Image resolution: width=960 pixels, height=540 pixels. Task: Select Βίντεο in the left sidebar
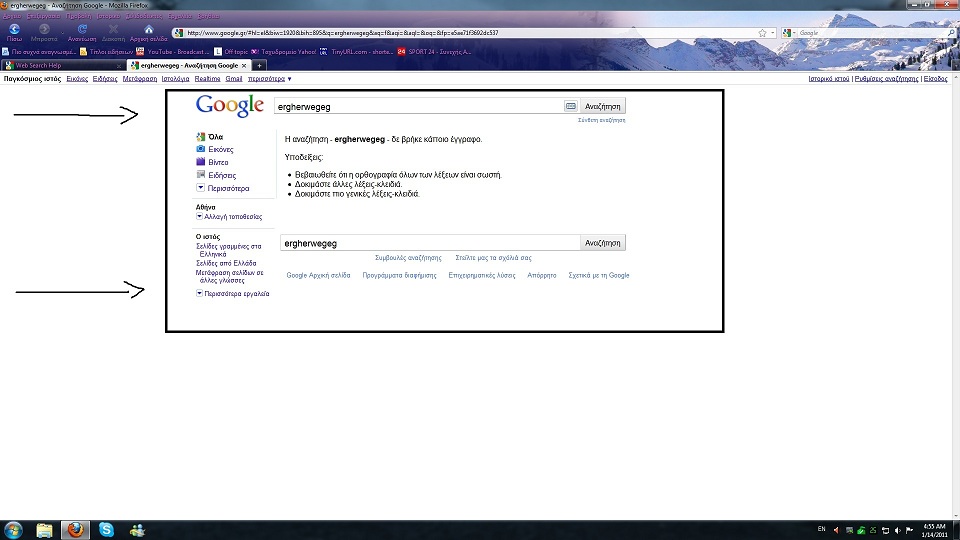(x=218, y=162)
